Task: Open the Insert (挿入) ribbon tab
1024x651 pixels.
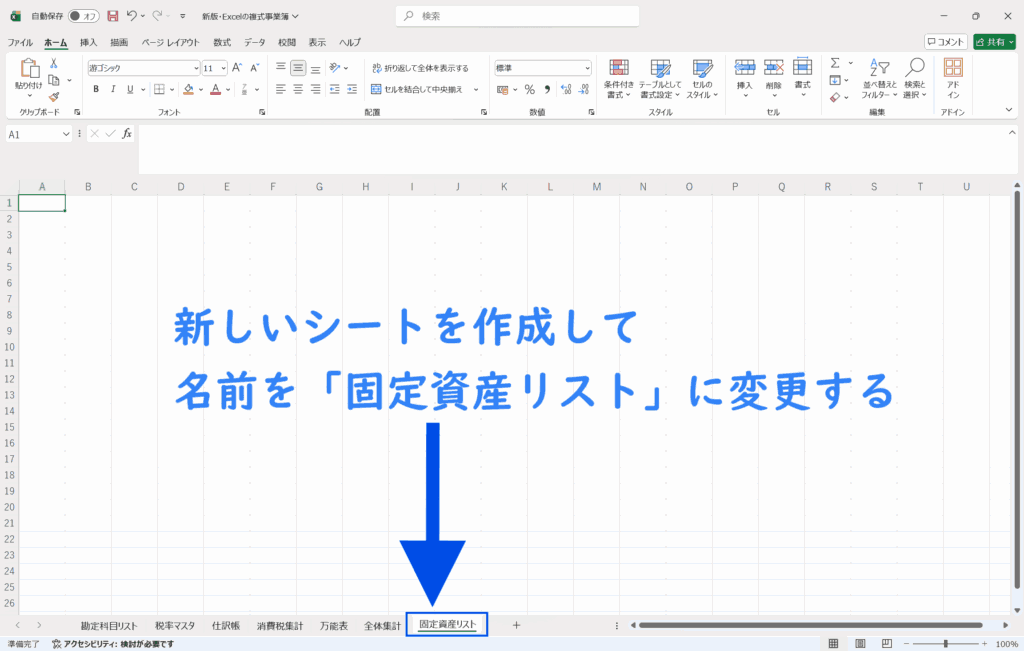Action: click(x=89, y=42)
